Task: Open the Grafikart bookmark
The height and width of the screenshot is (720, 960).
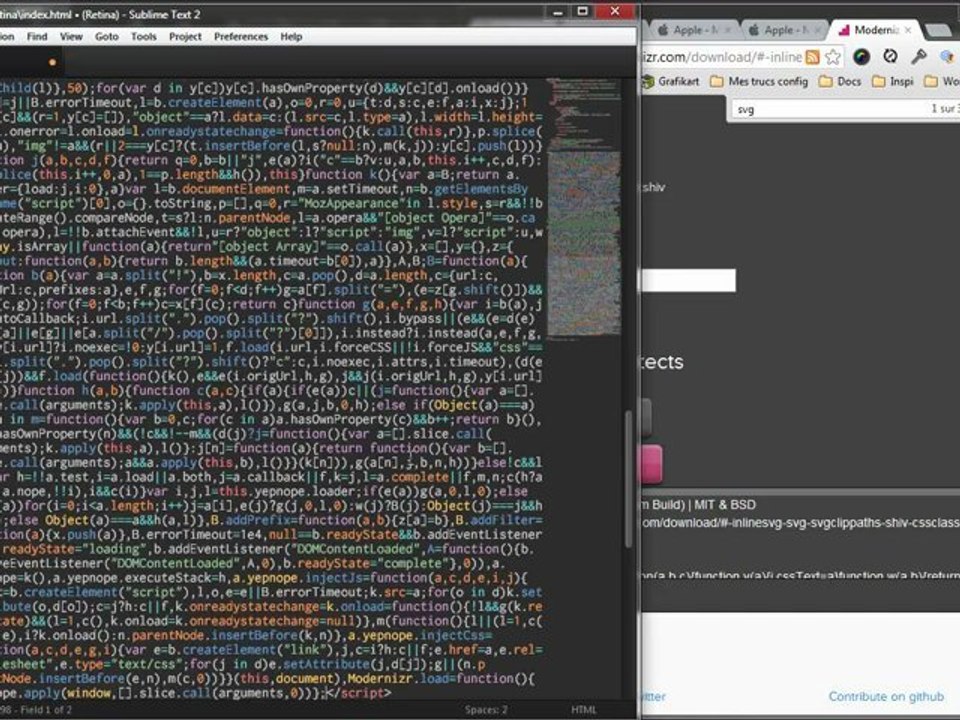Action: 671,81
